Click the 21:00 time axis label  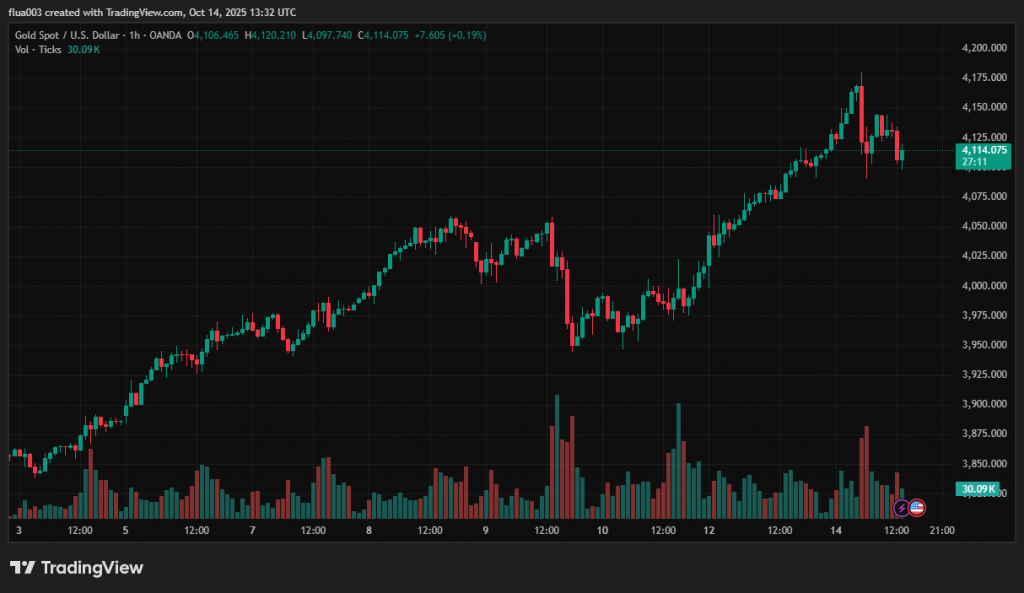[x=942, y=531]
